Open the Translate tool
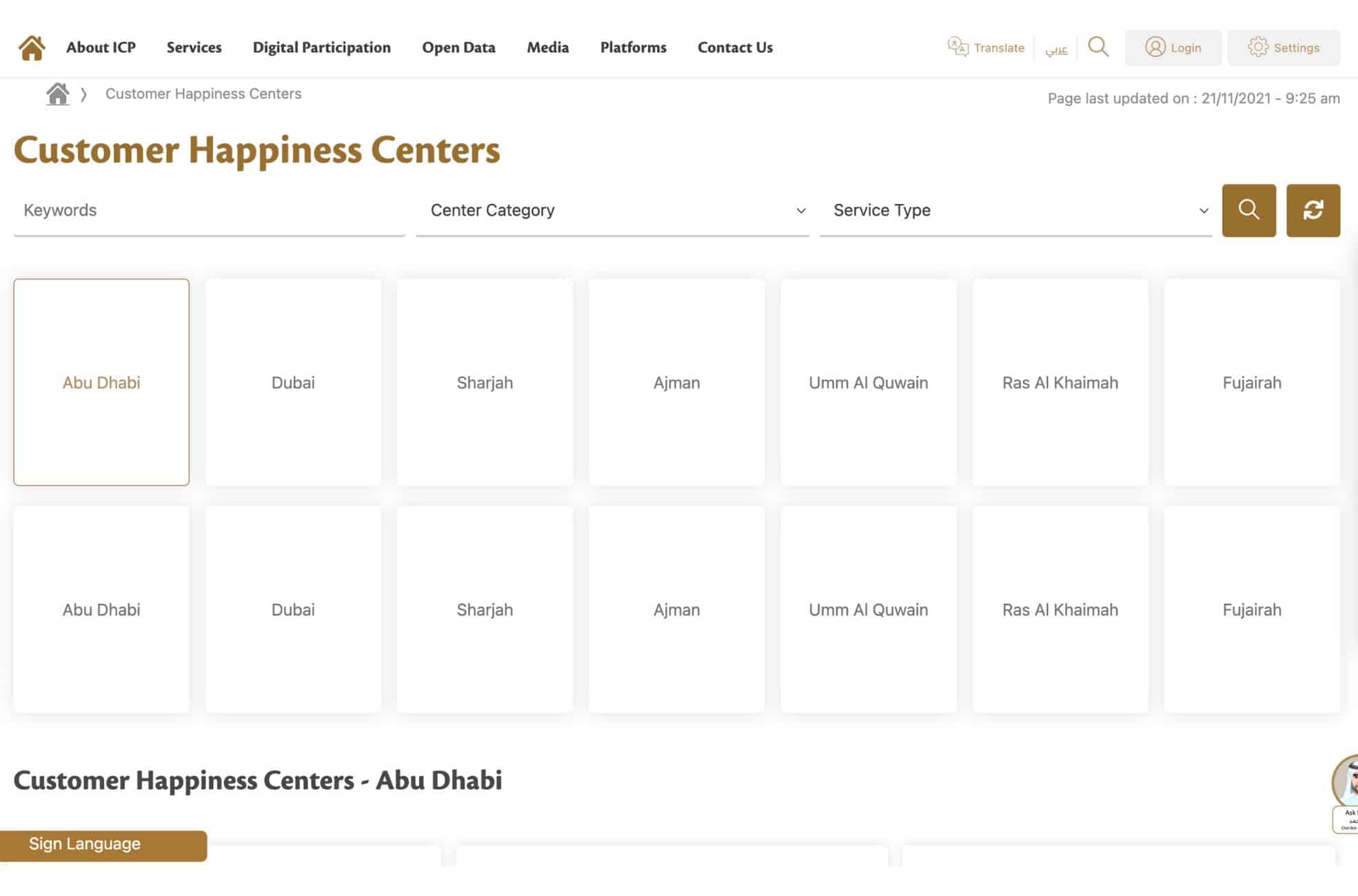 (x=986, y=48)
